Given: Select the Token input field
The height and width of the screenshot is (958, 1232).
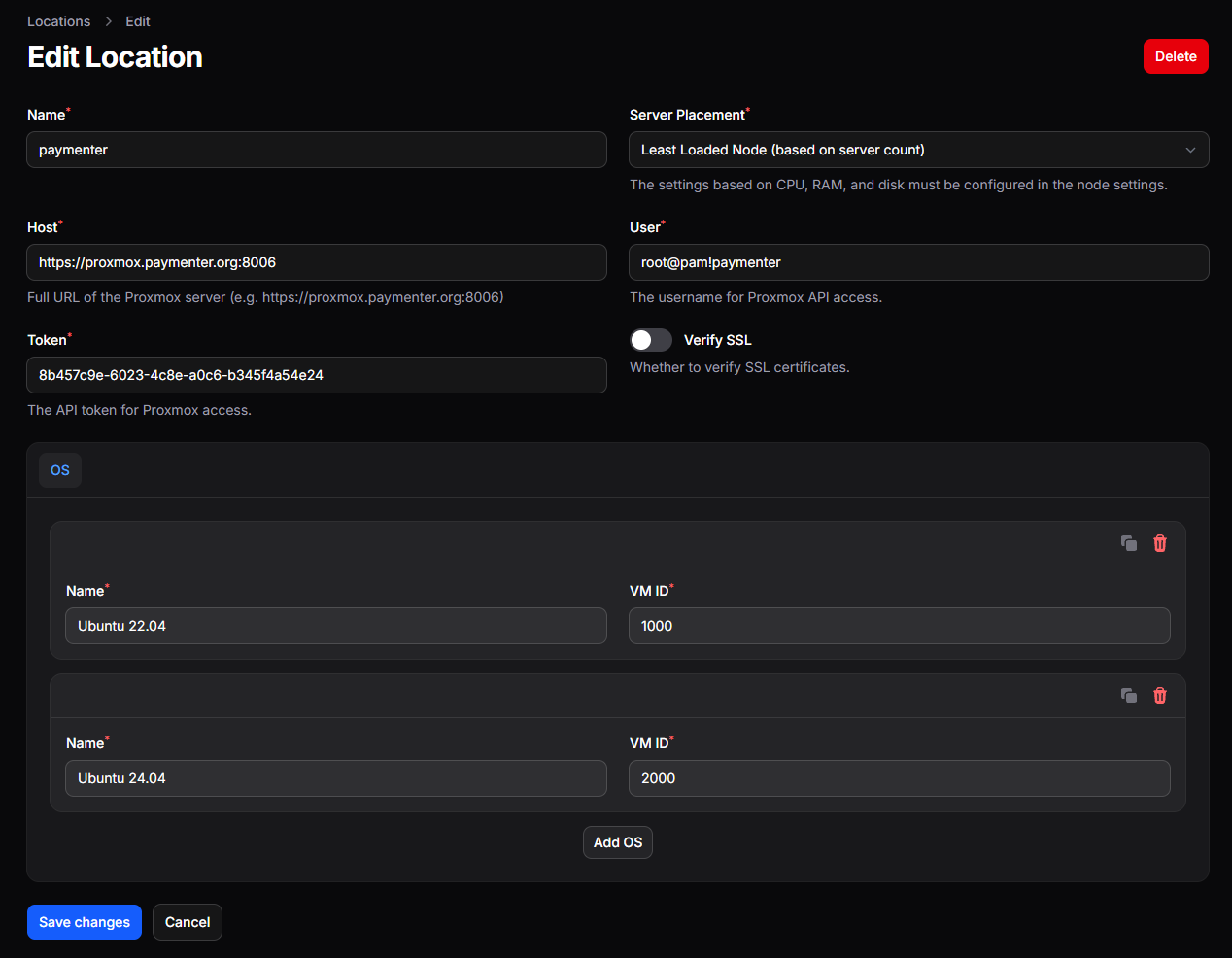Looking at the screenshot, I should tap(317, 375).
